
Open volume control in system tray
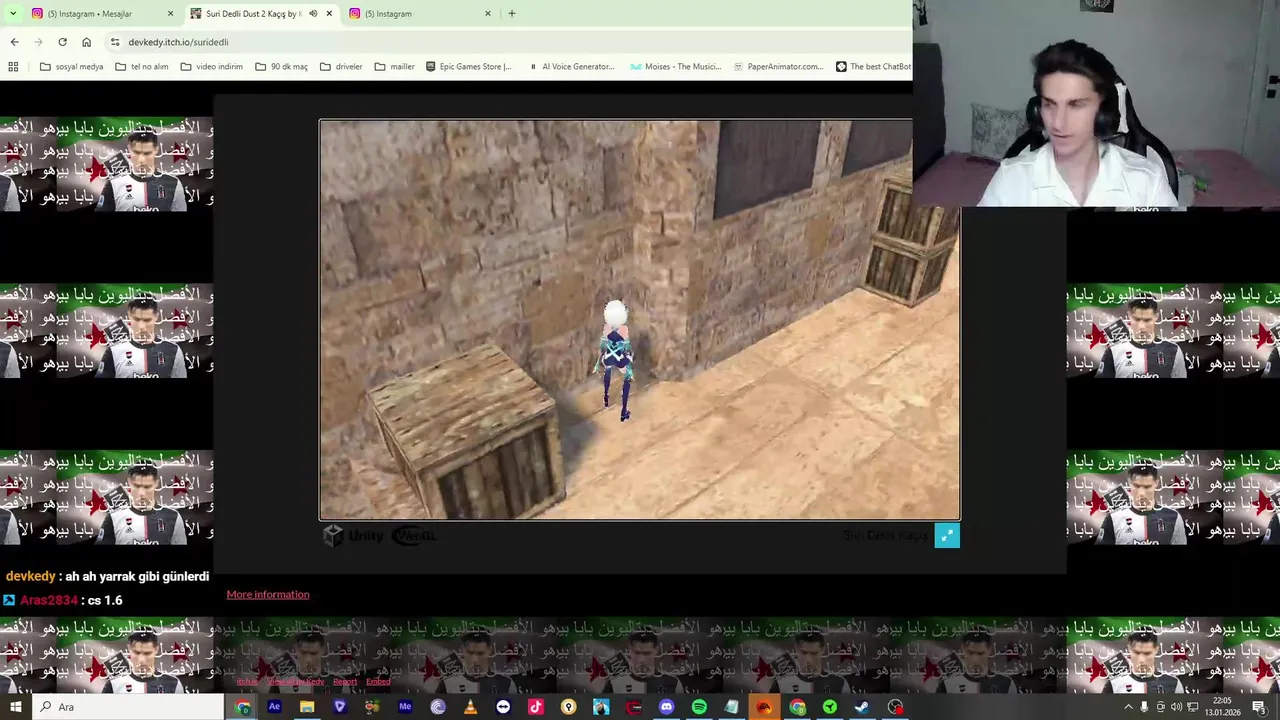click(x=1176, y=707)
